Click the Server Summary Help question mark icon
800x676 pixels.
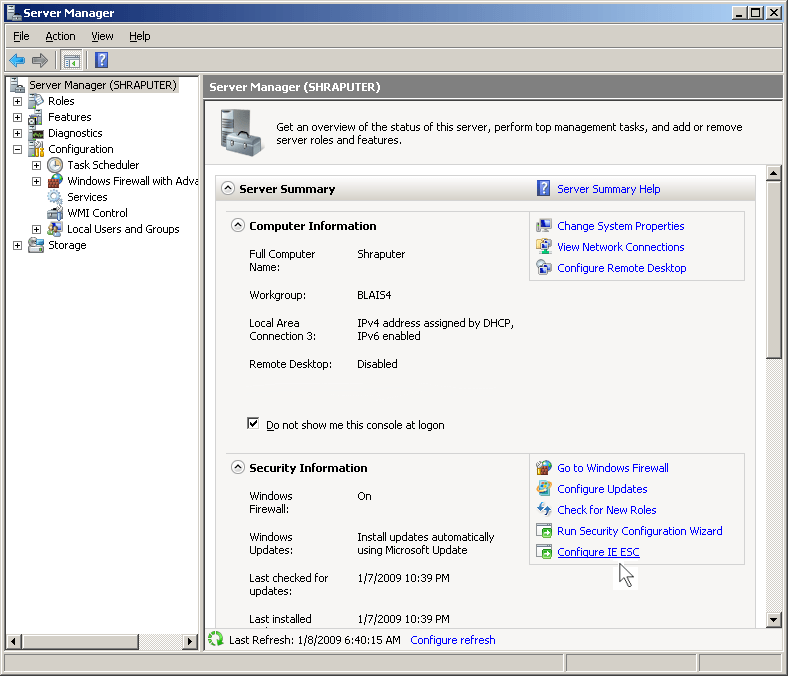coord(543,188)
